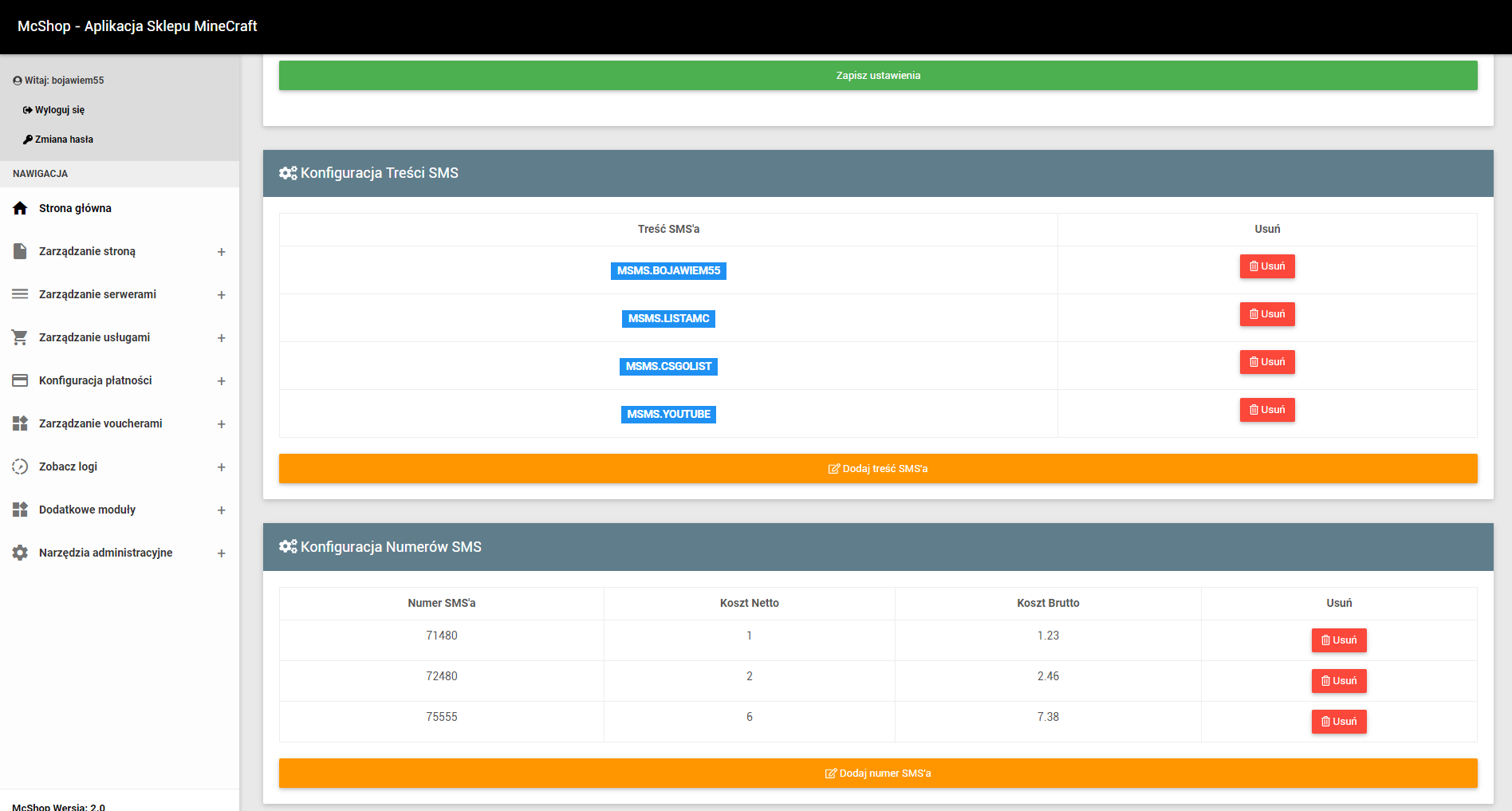The width and height of the screenshot is (1512, 811).
Task: Select the MSMS.YOUTUBE blue label
Action: pos(668,414)
